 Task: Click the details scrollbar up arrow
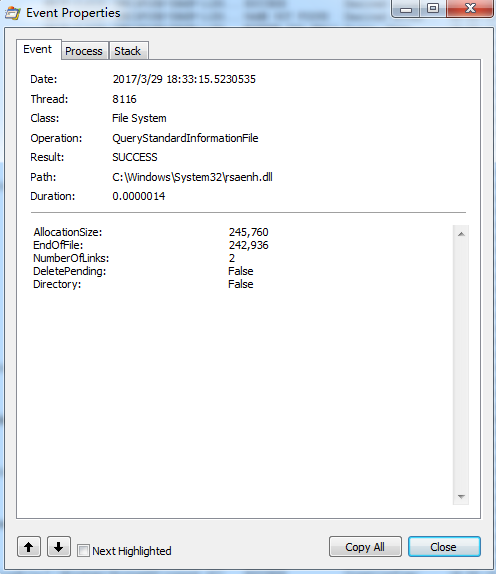(461, 234)
